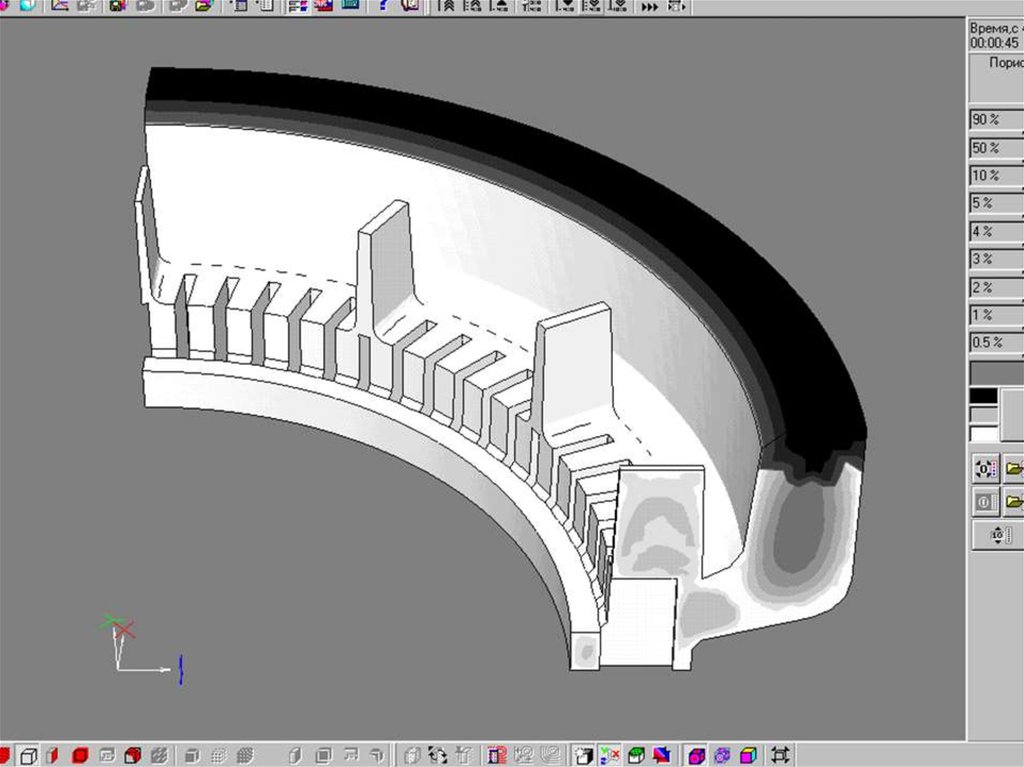Viewport: 1024px width, 767px height.
Task: Pick the black color swatch in legend
Action: [984, 396]
